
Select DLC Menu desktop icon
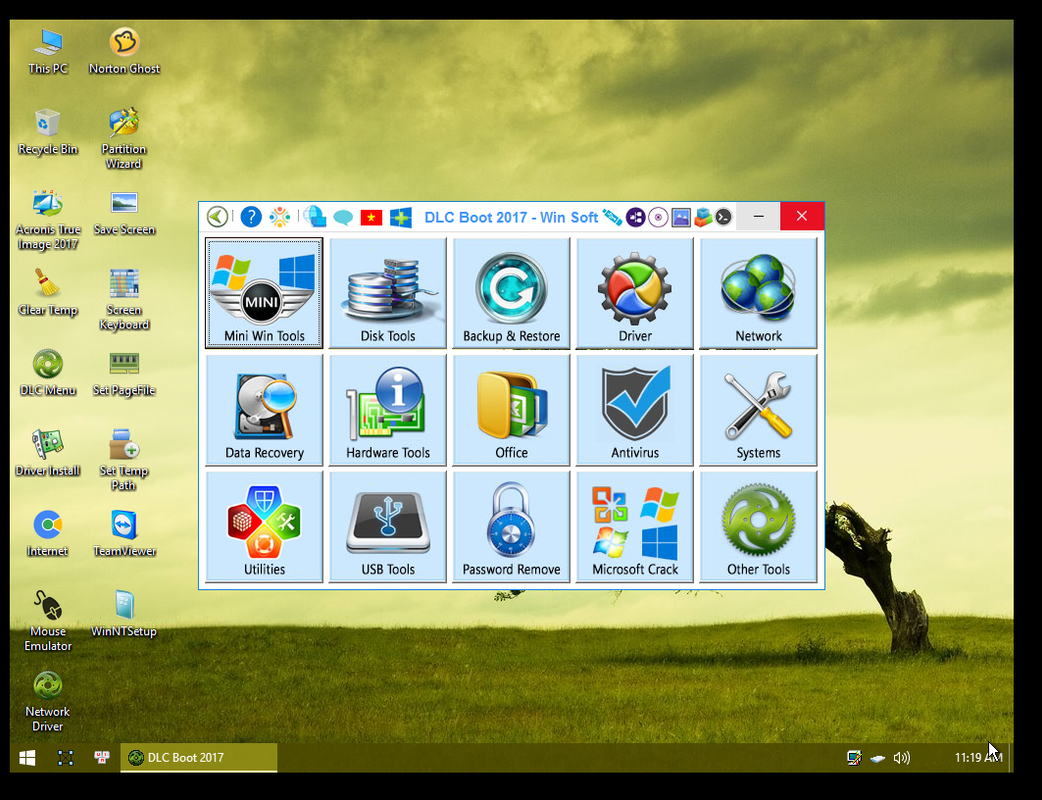(48, 373)
